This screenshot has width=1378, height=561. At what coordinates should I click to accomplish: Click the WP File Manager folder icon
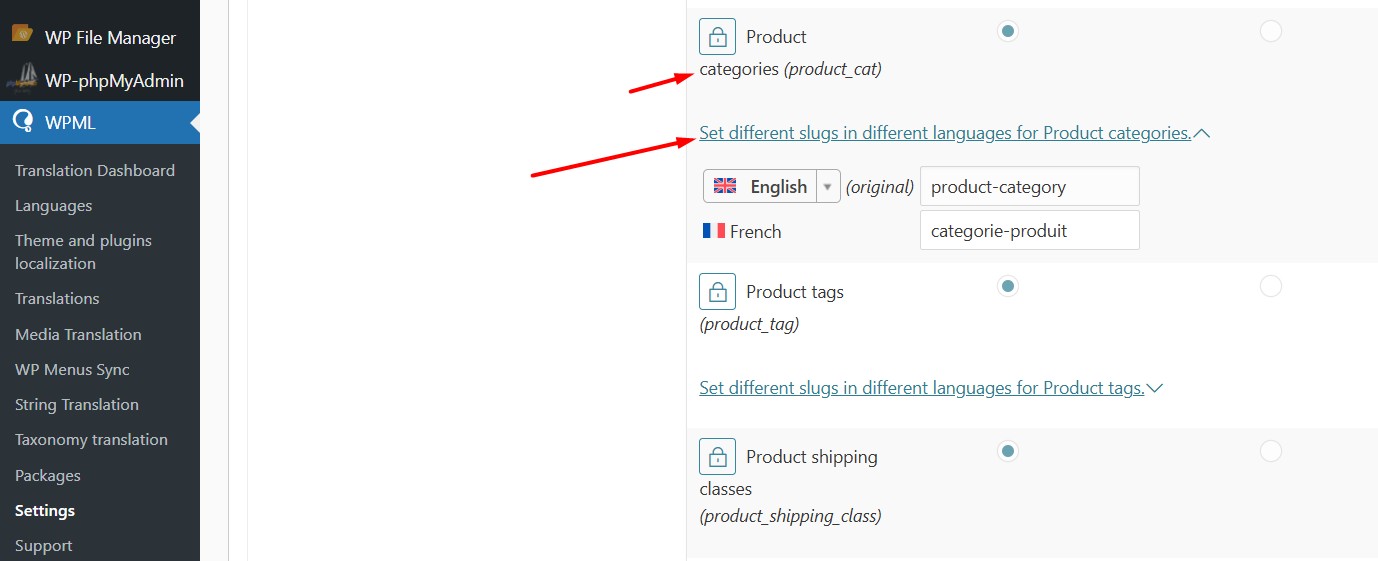(x=23, y=34)
